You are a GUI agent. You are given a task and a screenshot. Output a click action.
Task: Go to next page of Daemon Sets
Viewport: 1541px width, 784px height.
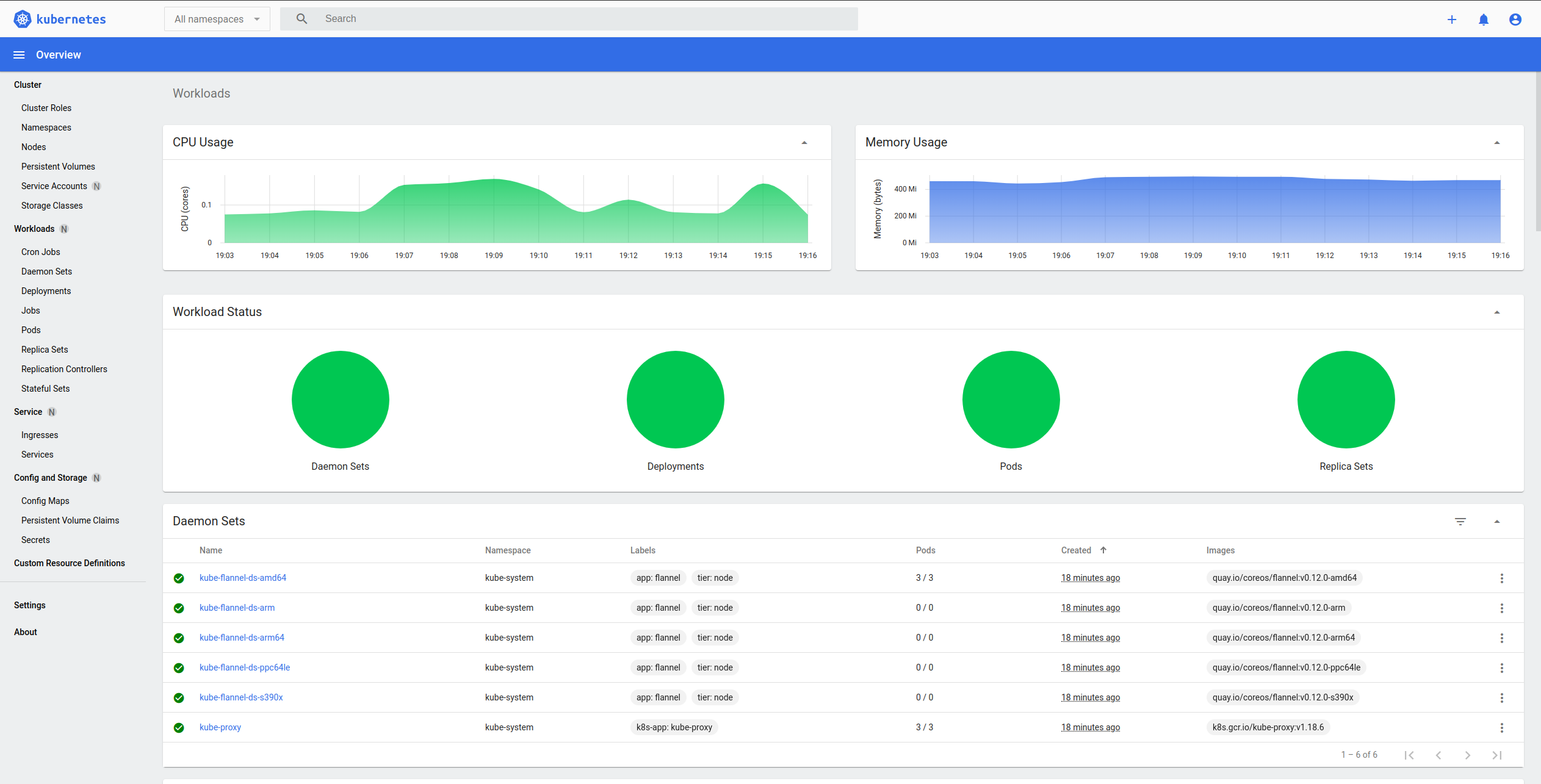tap(1468, 755)
